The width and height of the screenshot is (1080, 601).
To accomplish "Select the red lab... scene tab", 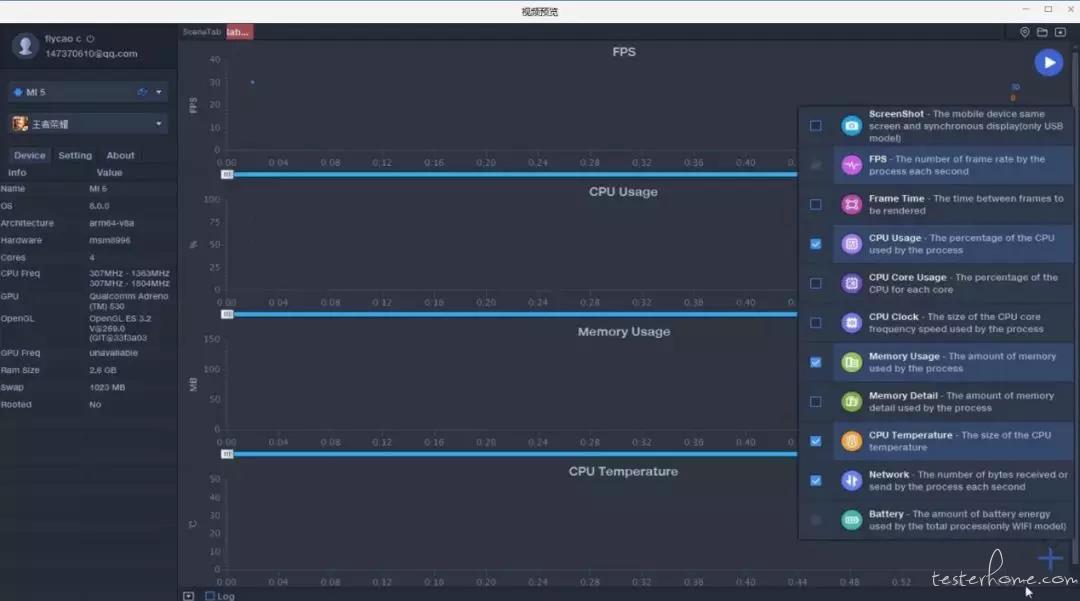I will (239, 32).
